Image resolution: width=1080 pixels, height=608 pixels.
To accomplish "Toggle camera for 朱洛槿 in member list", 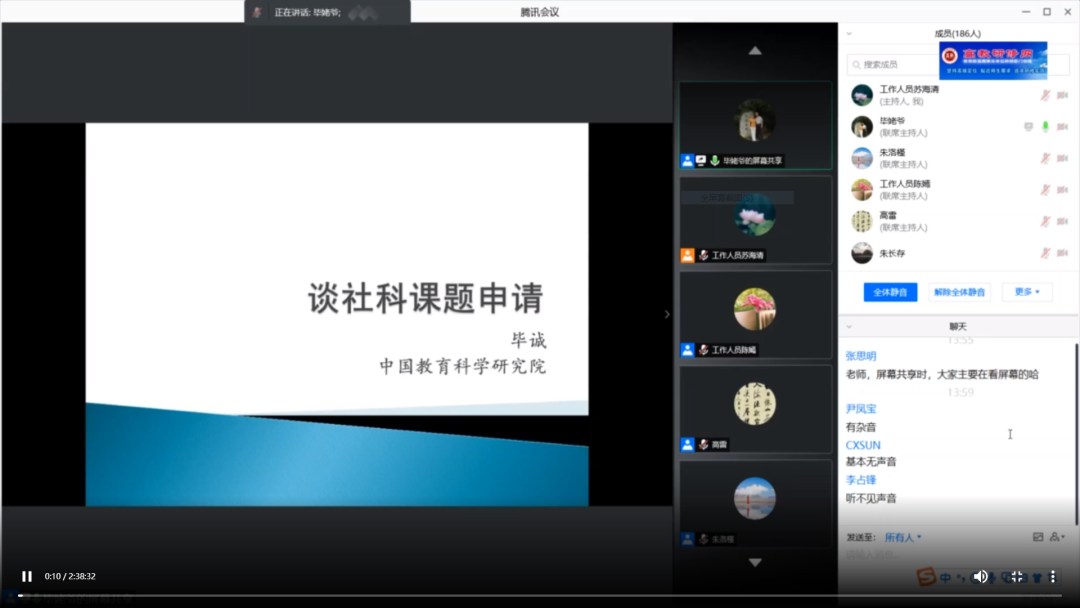I will coord(1062,158).
